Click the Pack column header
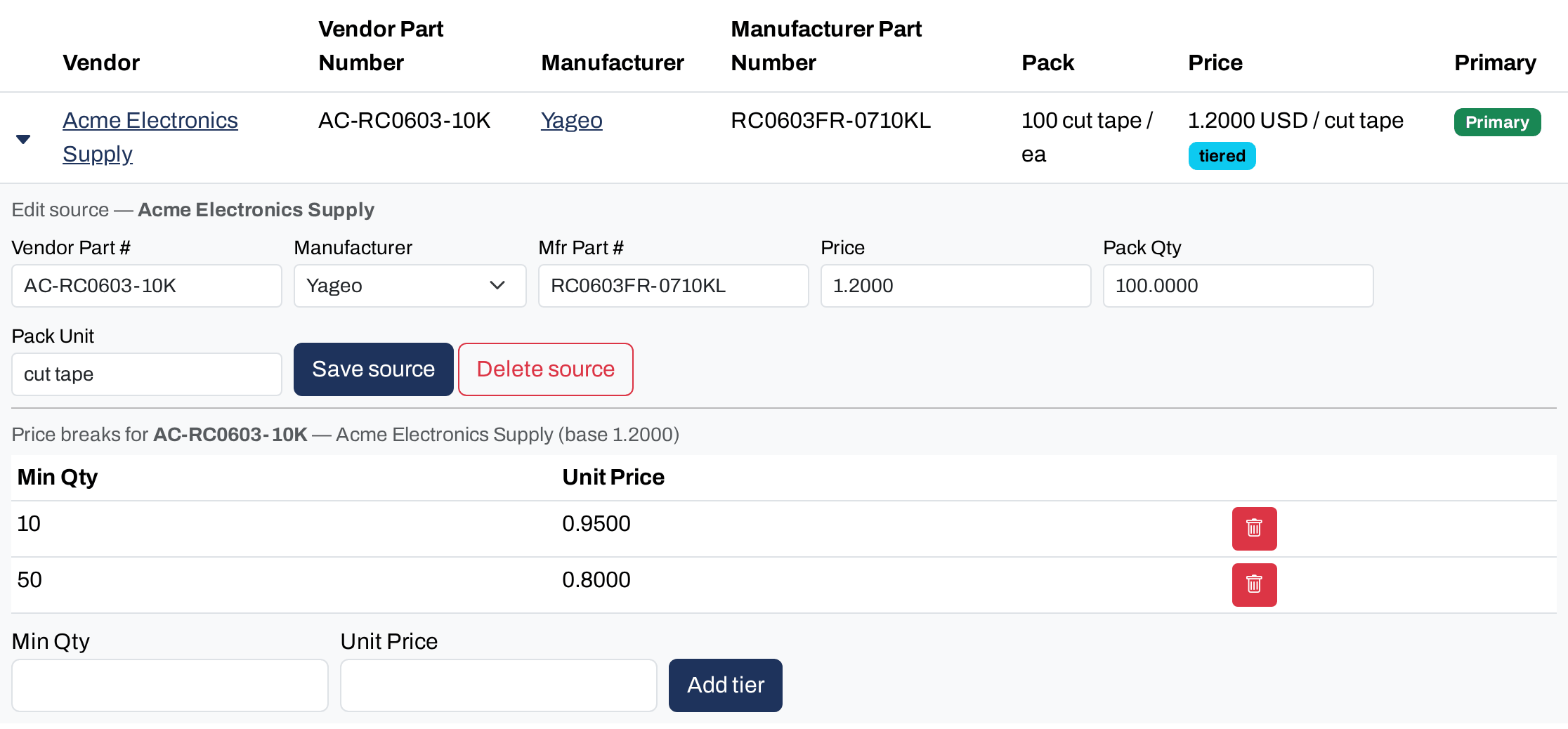 pos(1047,63)
